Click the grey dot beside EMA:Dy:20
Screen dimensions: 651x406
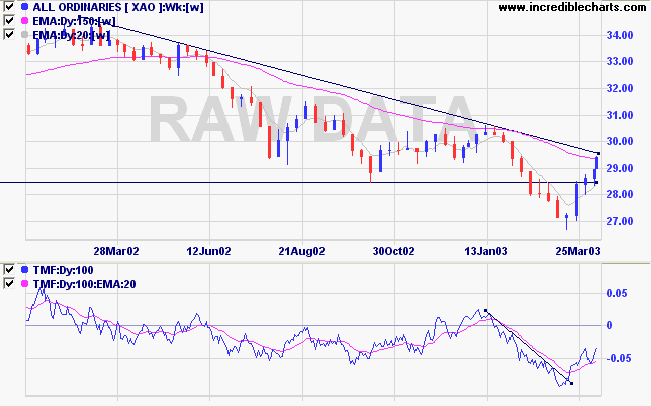click(x=24, y=34)
